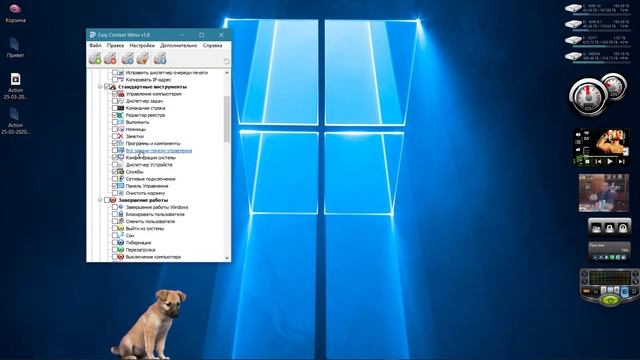Check the Сетевые подключения checkbox
Viewport: 640px width, 360px height.
[115, 179]
